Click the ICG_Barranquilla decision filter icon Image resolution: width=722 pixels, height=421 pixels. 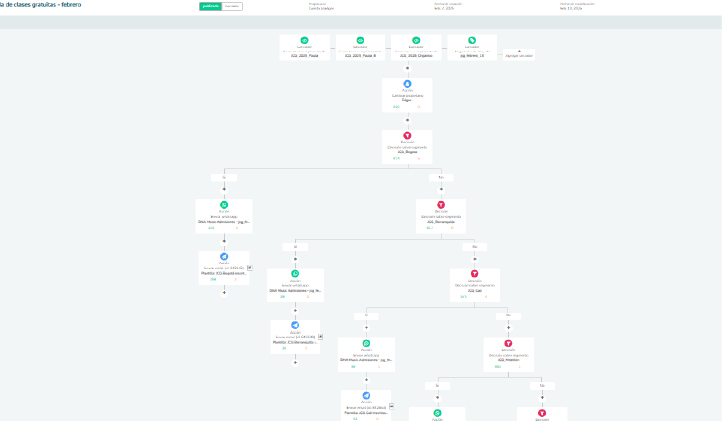point(441,205)
